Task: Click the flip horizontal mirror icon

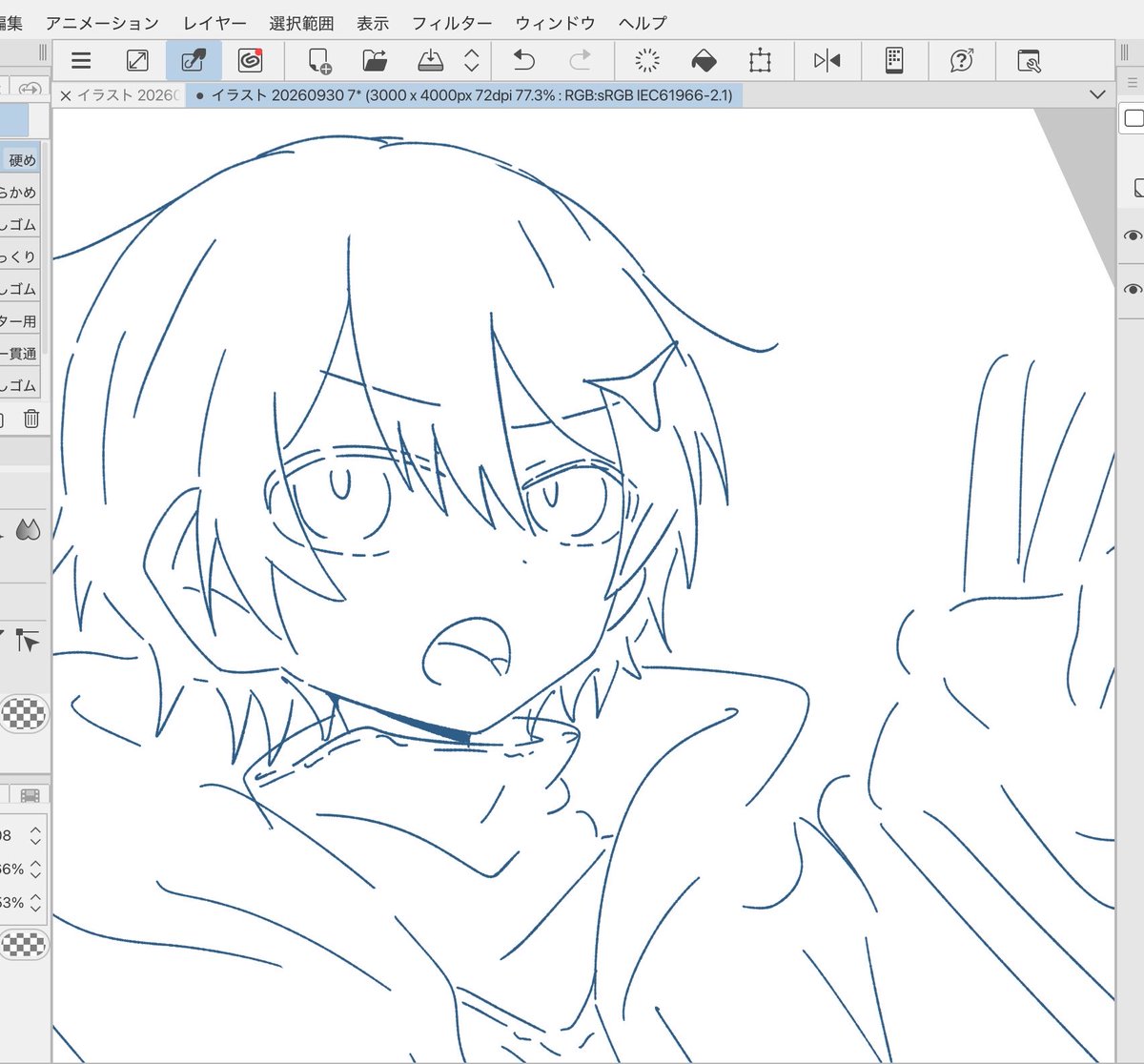Action: pyautogui.click(x=827, y=61)
